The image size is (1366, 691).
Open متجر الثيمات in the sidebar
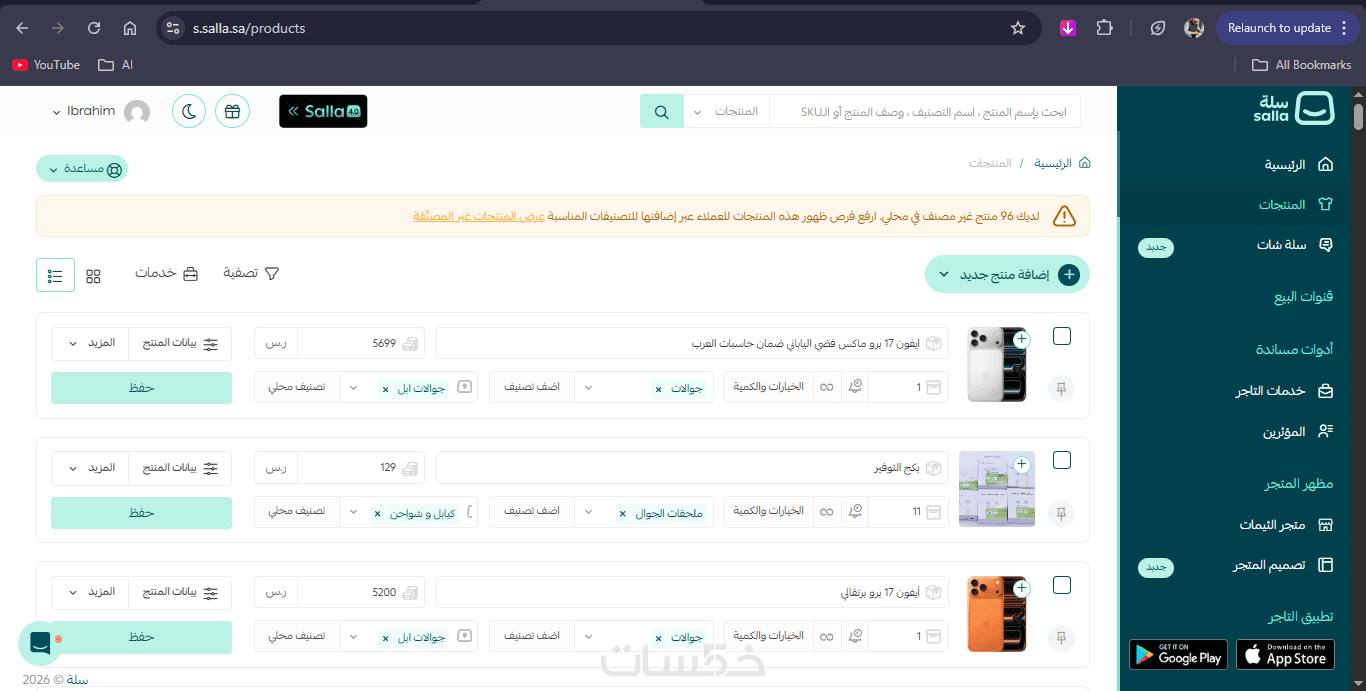pos(1286,524)
